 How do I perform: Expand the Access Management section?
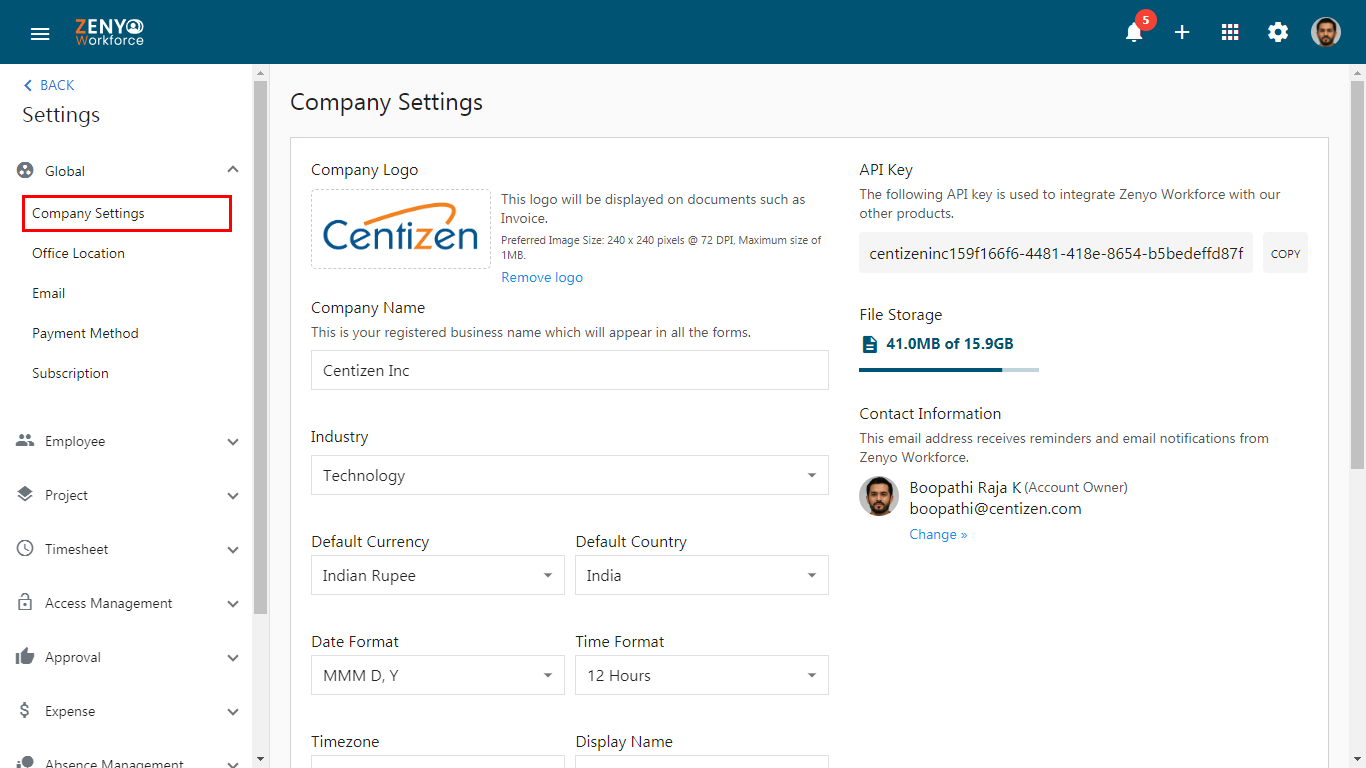pyautogui.click(x=233, y=604)
